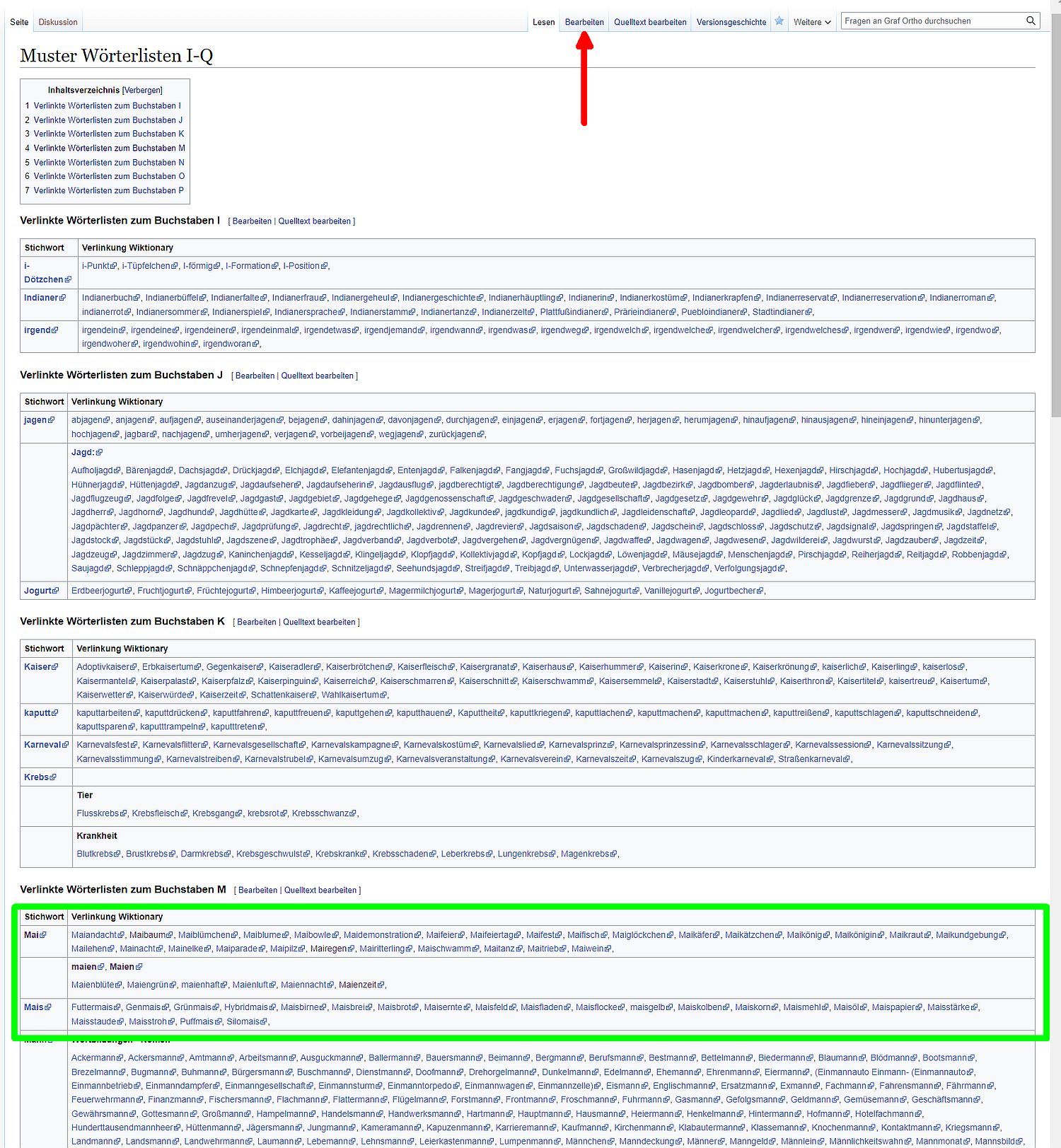Open the Quelltext bearbeiten tab

click(x=649, y=22)
